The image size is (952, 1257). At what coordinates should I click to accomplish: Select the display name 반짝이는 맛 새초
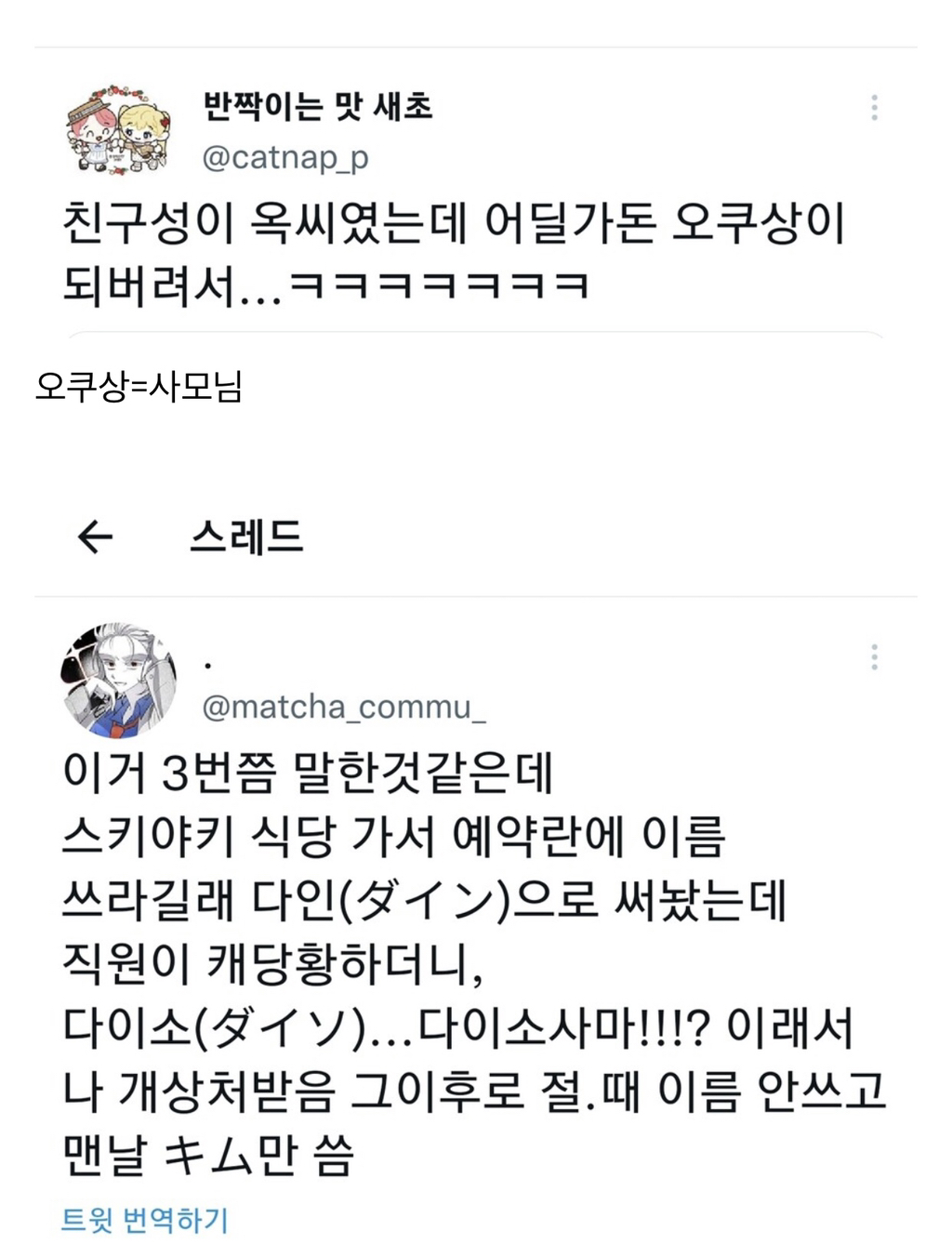(x=318, y=107)
